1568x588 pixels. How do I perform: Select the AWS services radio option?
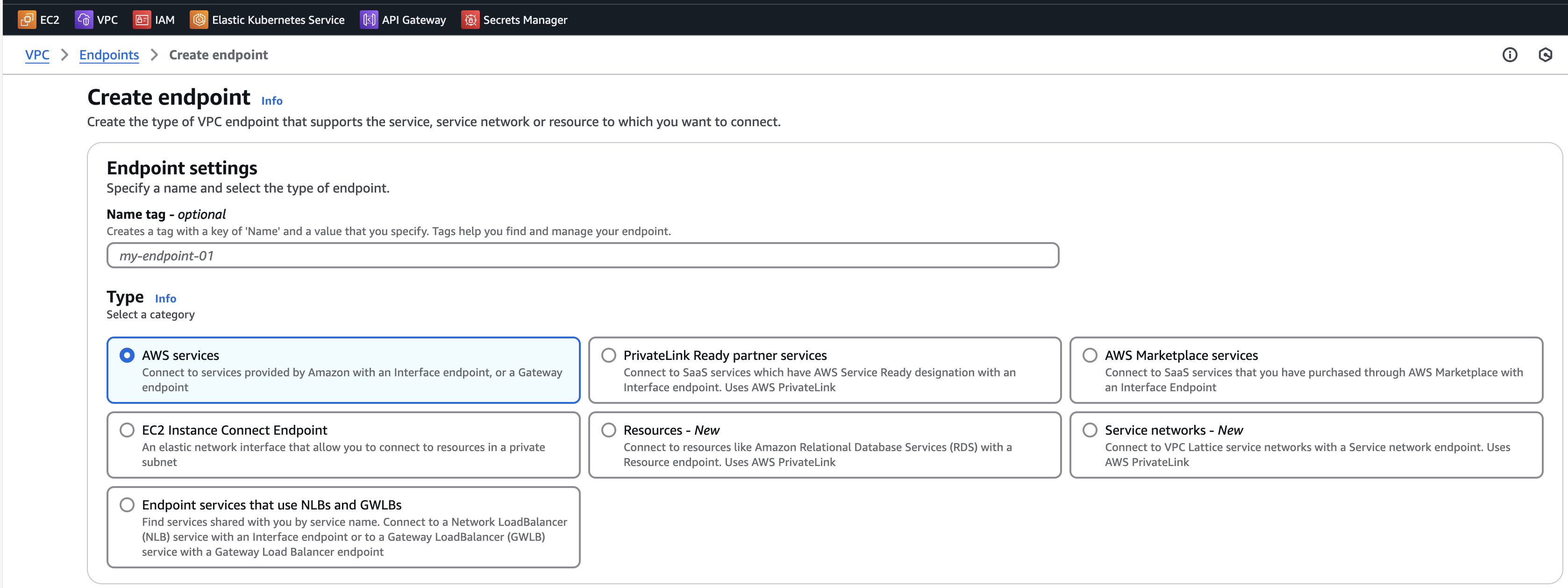127,355
